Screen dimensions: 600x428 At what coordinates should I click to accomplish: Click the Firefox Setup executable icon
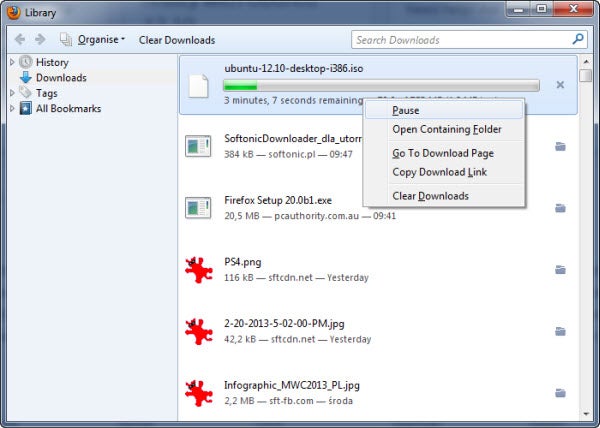(x=198, y=208)
